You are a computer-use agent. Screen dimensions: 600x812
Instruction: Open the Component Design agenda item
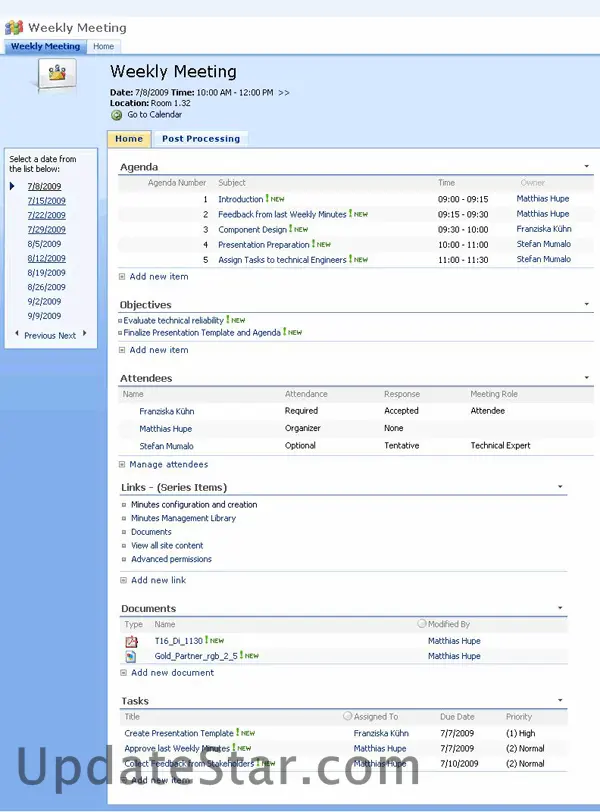(252, 229)
